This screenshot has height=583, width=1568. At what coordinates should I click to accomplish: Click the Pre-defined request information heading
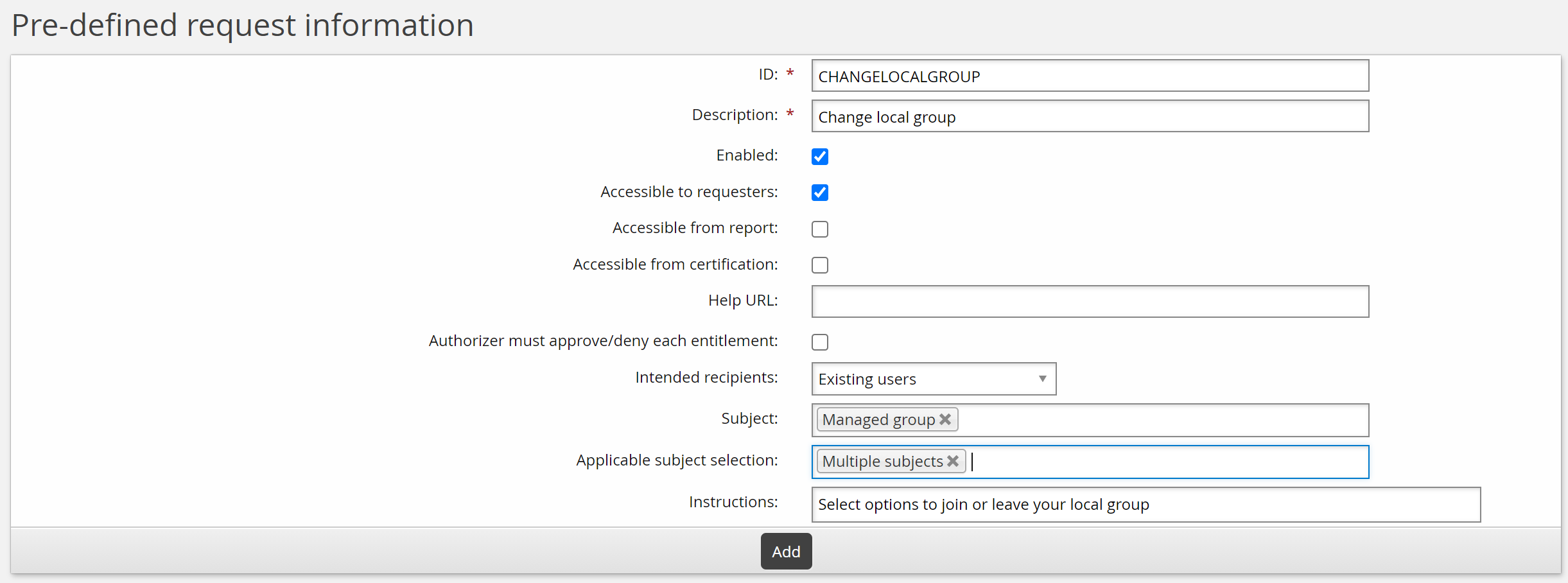click(243, 26)
